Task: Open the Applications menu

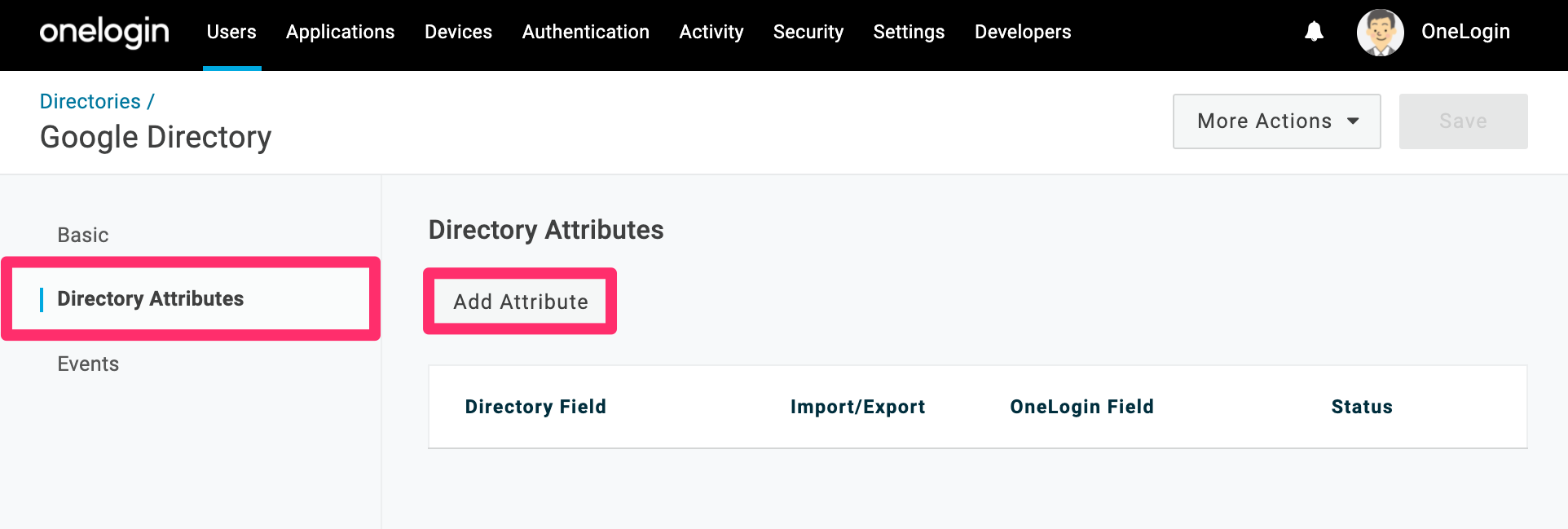Action: pos(340,32)
